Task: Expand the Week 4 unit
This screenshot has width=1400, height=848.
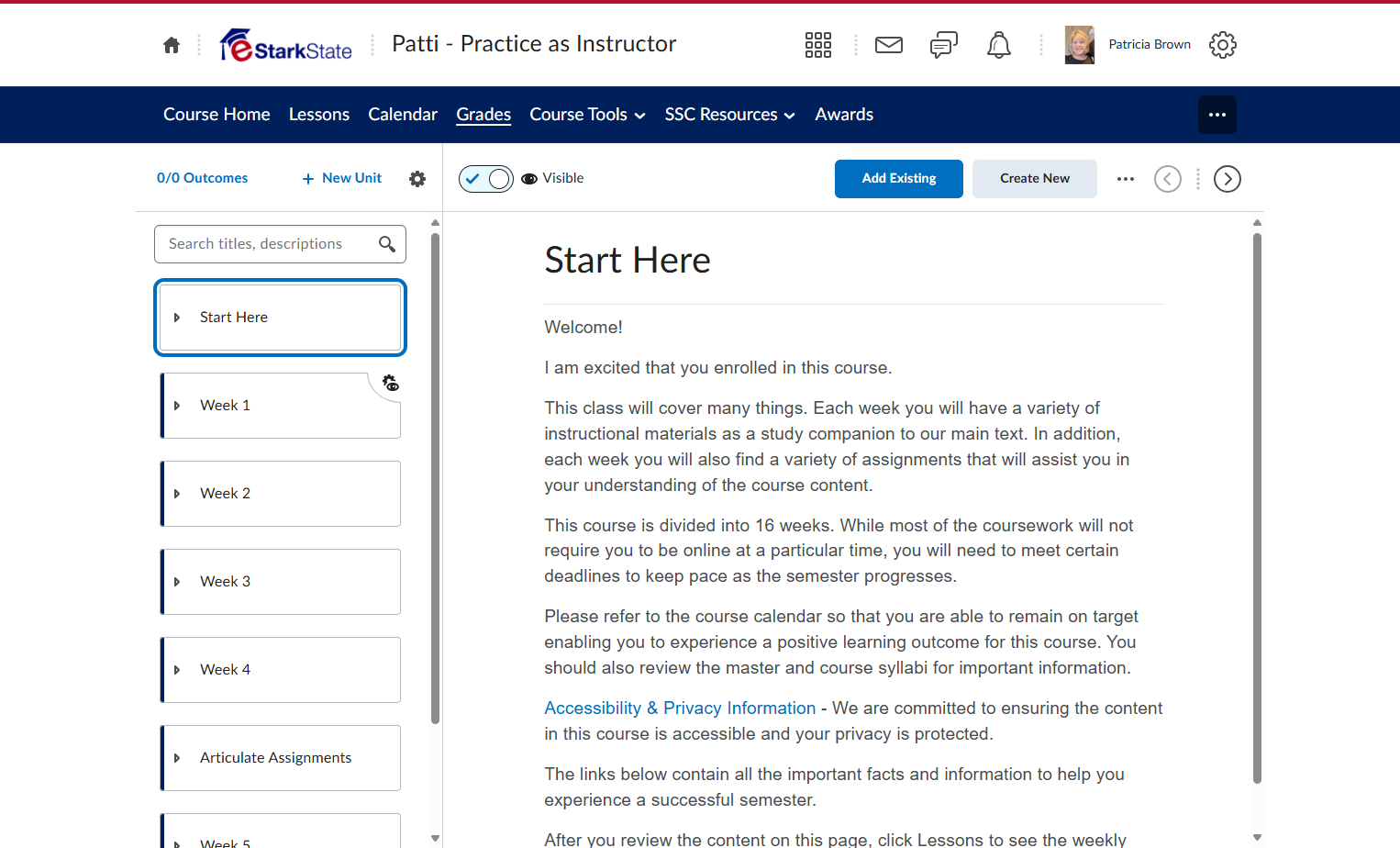Action: (x=177, y=670)
